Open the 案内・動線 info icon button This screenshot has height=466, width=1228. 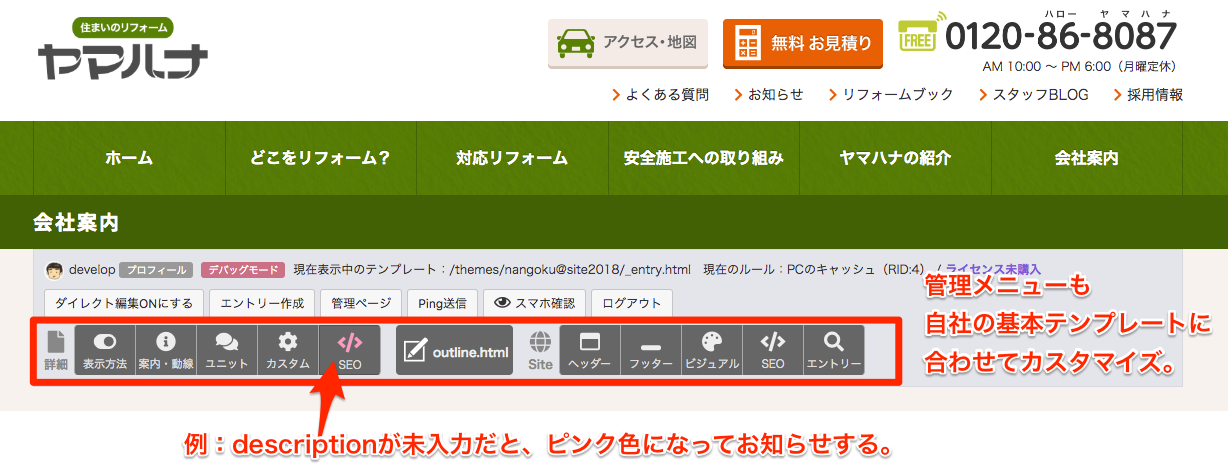pyautogui.click(x=166, y=350)
